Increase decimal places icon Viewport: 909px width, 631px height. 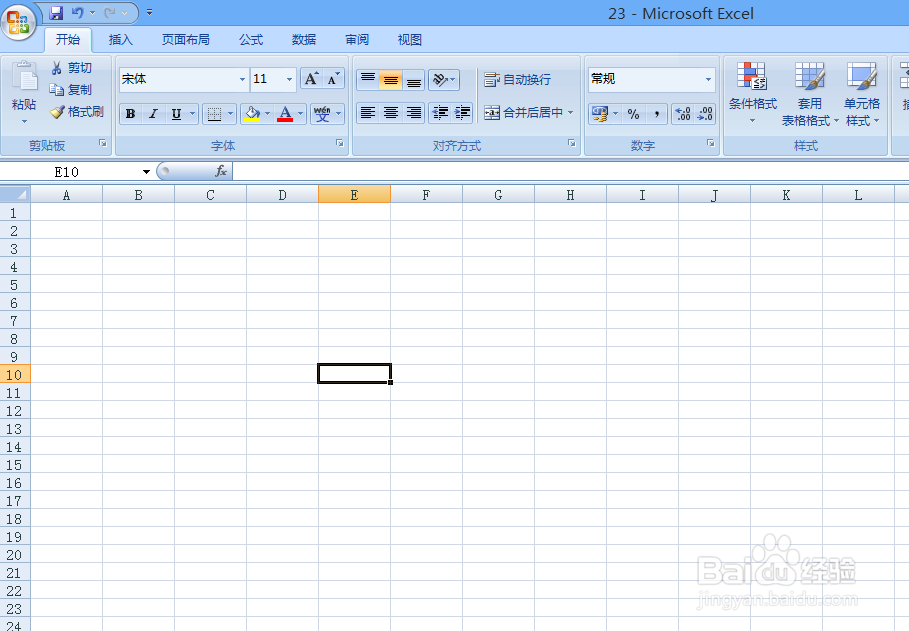683,114
